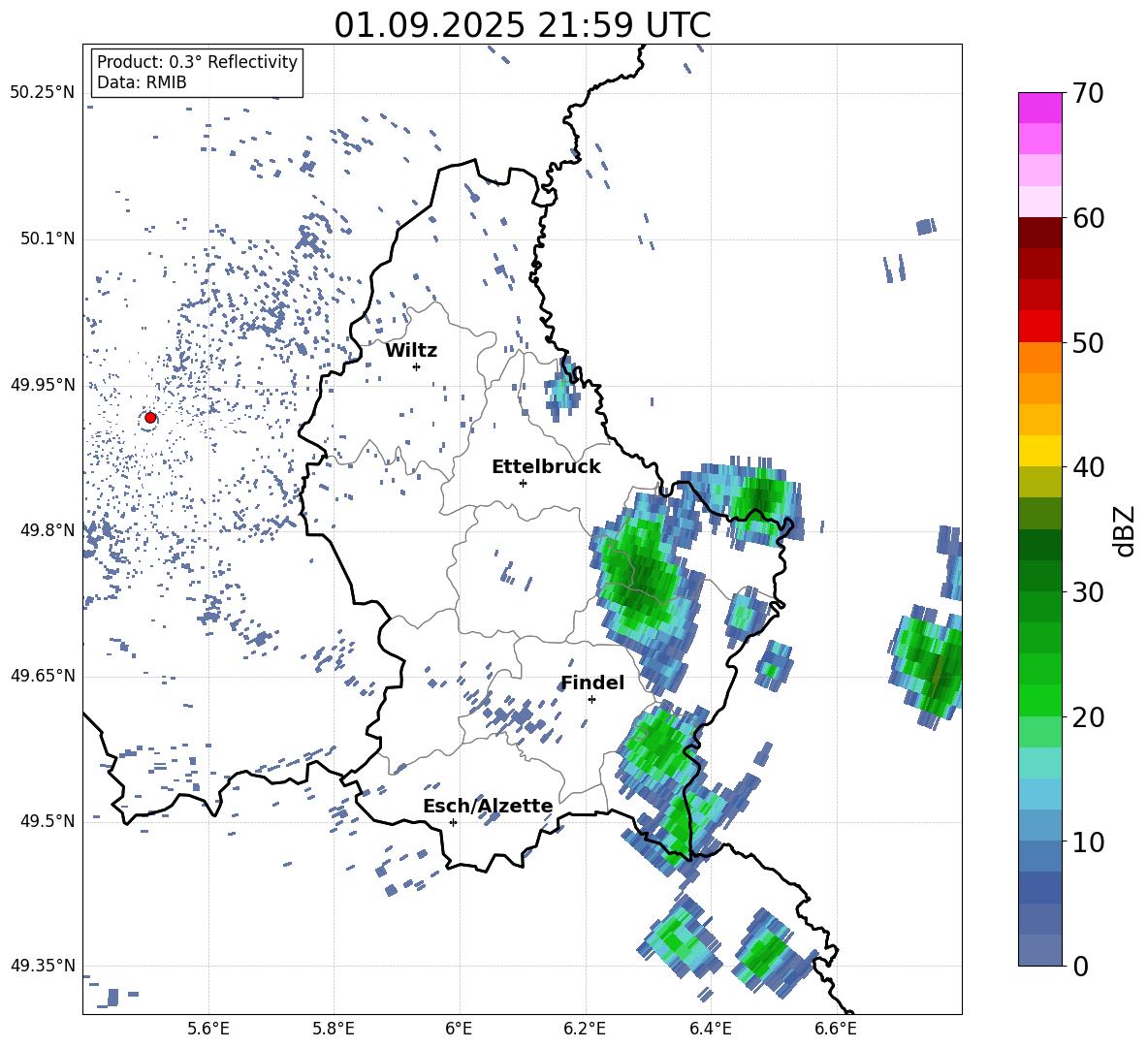Click the 49.8°N latitude label
Image resolution: width=1148 pixels, height=1048 pixels.
(48, 530)
